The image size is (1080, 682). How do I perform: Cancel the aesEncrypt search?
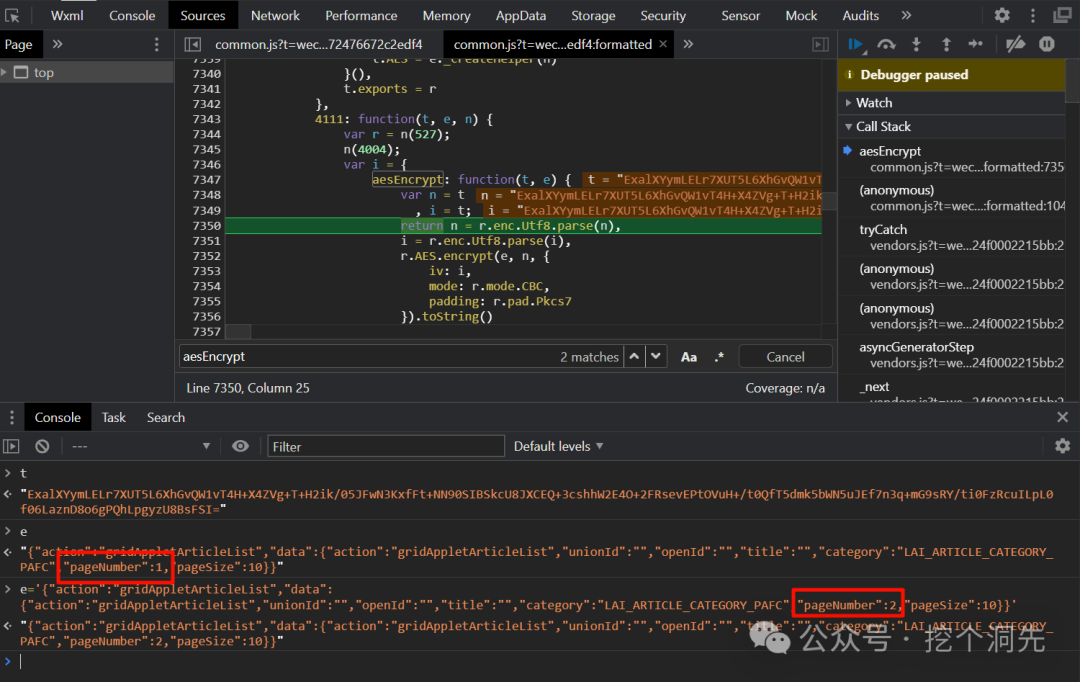(x=785, y=357)
